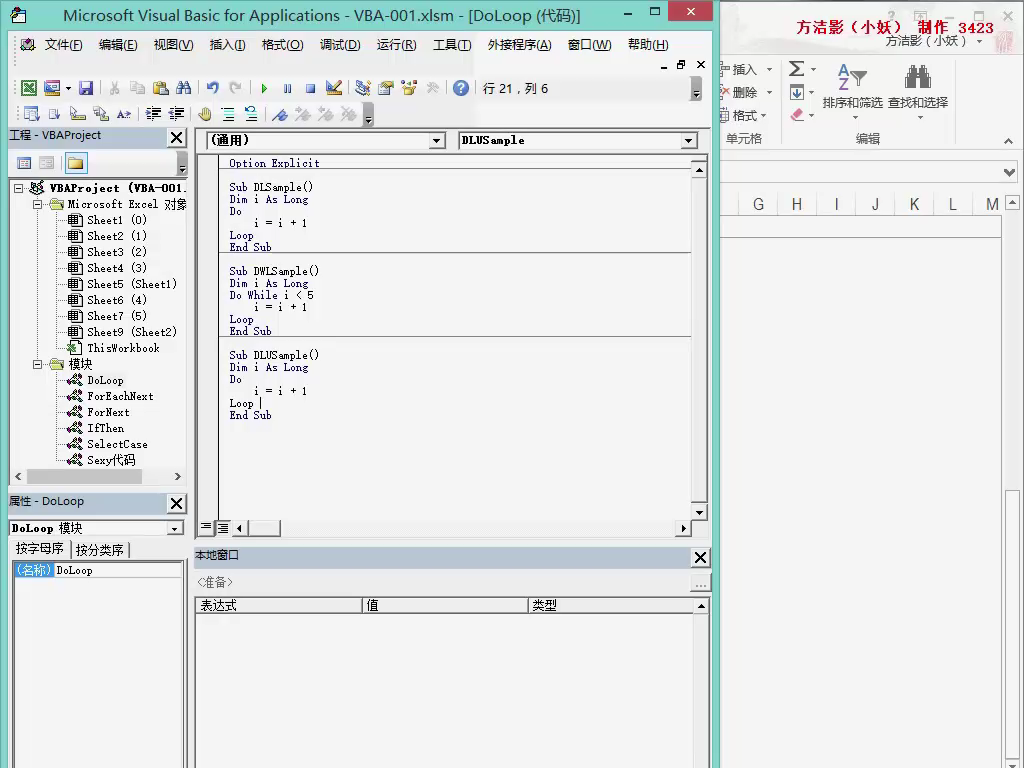
Task: Open the DLUSample procedure dropdown
Action: click(x=688, y=140)
